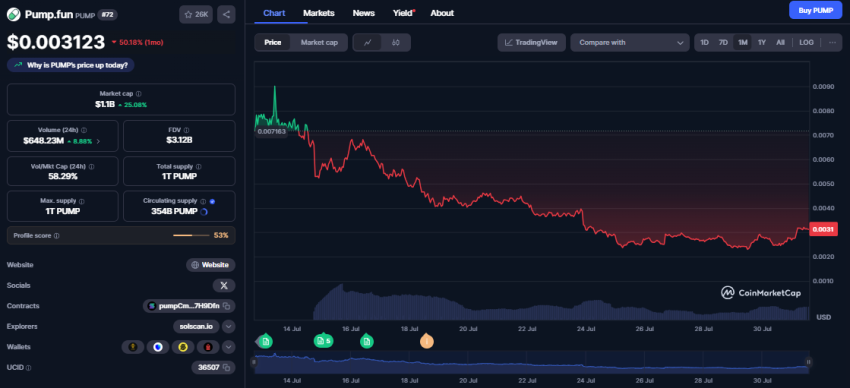
Task: Select the All time range
Action: click(780, 42)
